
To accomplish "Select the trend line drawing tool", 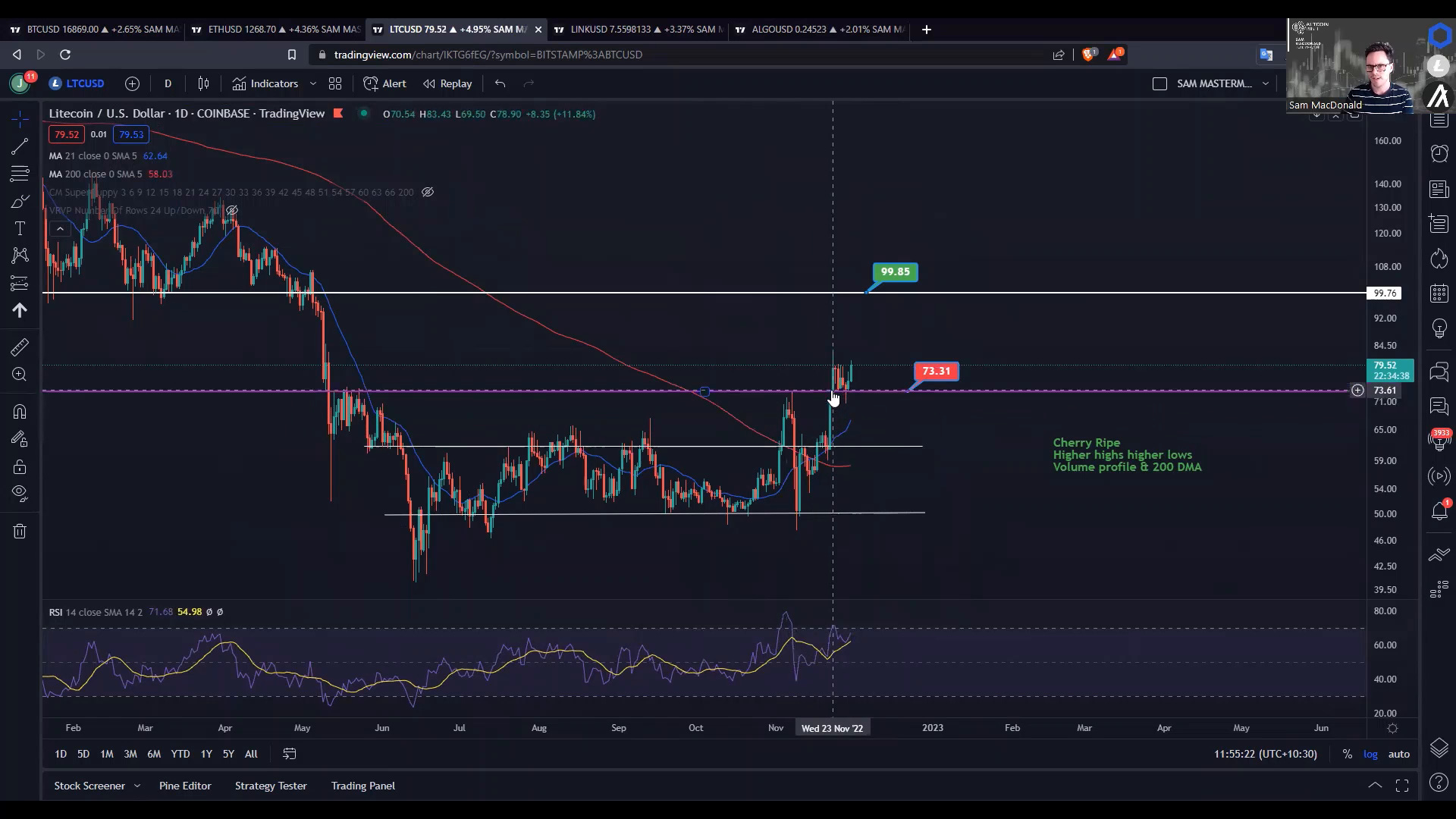I will pyautogui.click(x=19, y=147).
